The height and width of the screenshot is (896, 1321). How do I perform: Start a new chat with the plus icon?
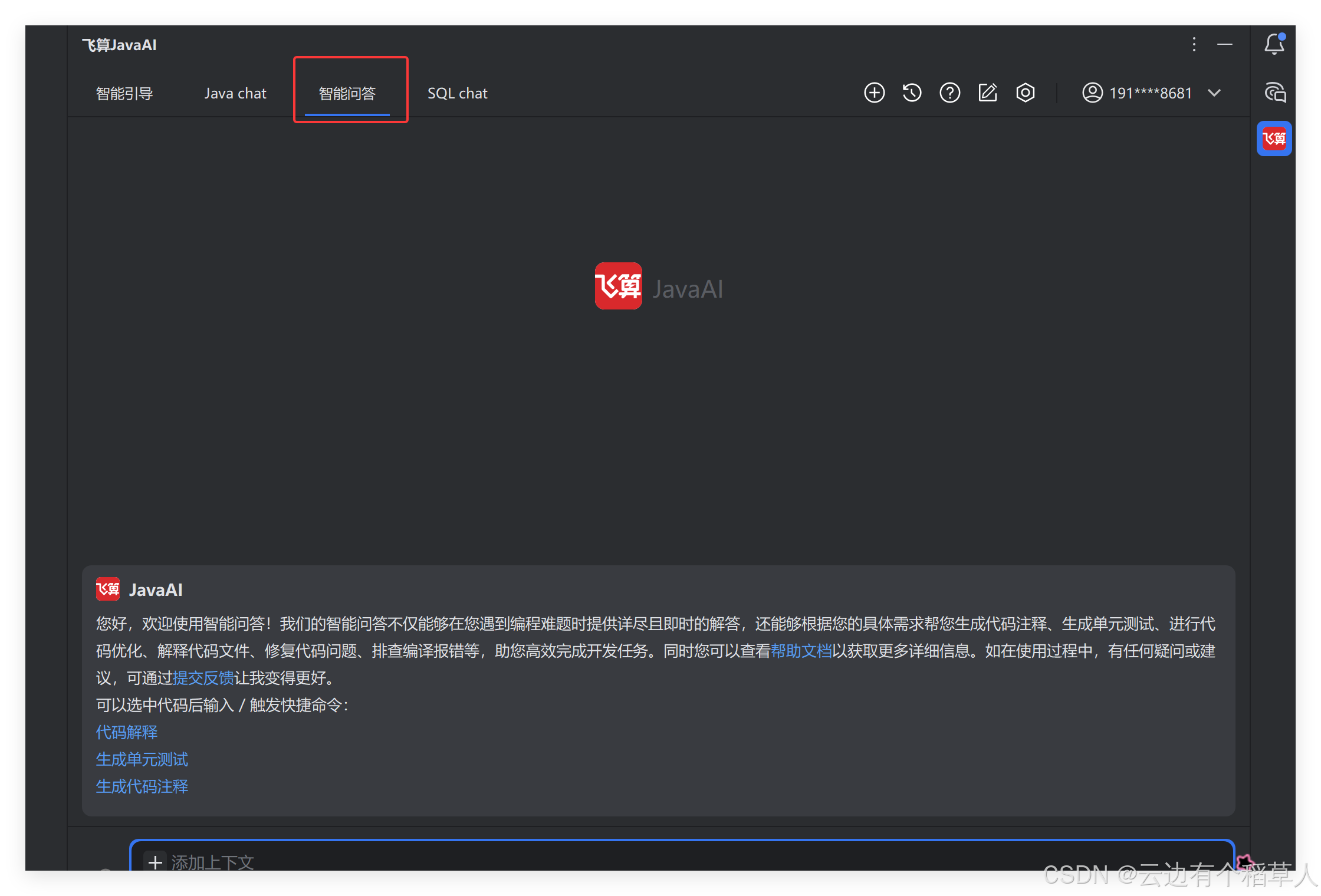point(874,93)
